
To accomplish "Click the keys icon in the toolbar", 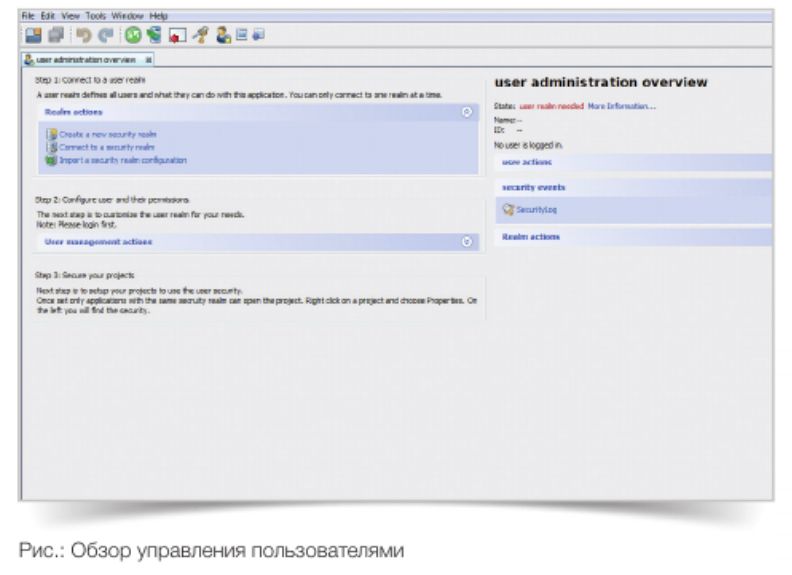I will coord(200,35).
